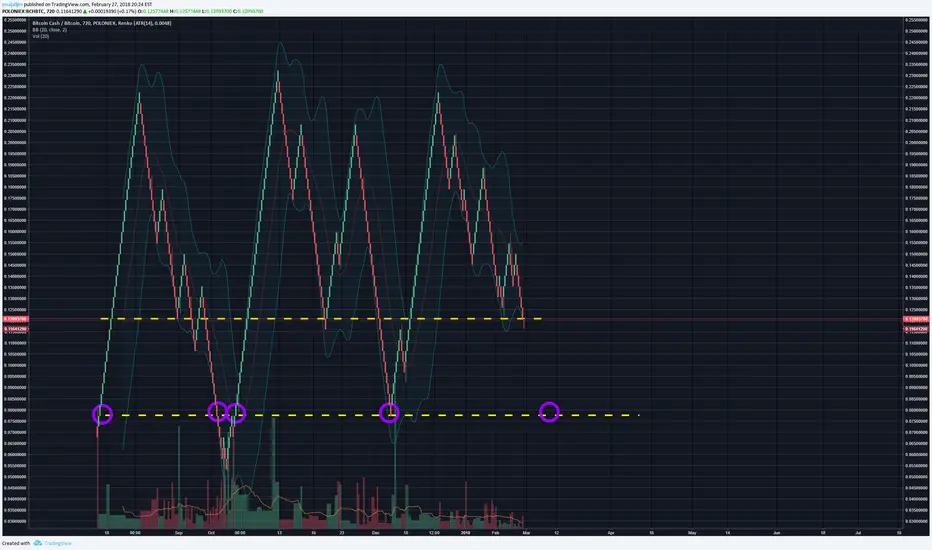The height and width of the screenshot is (550, 932).
Task: Click the 'Mar' label on time axis
Action: (x=526, y=533)
